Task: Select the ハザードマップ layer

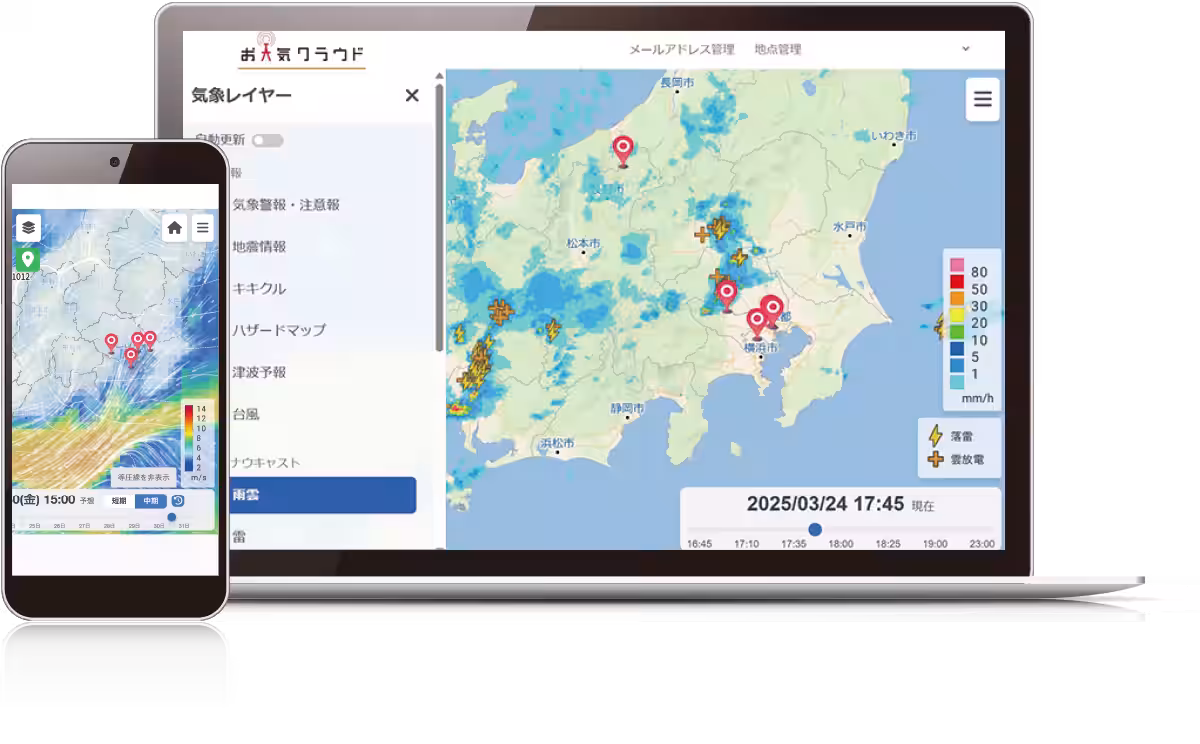Action: [279, 330]
